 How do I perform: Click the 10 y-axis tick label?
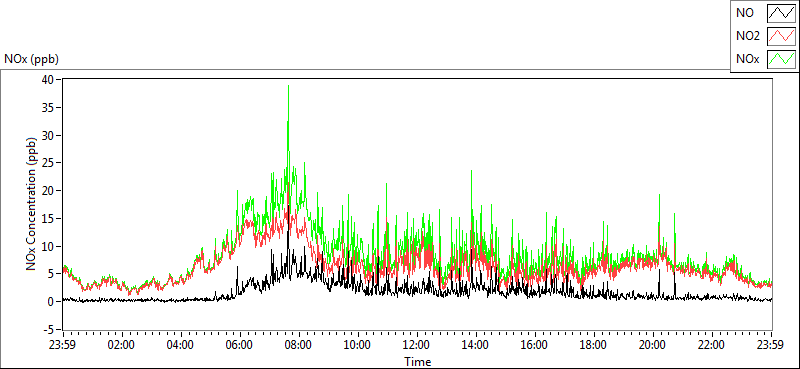(x=48, y=246)
